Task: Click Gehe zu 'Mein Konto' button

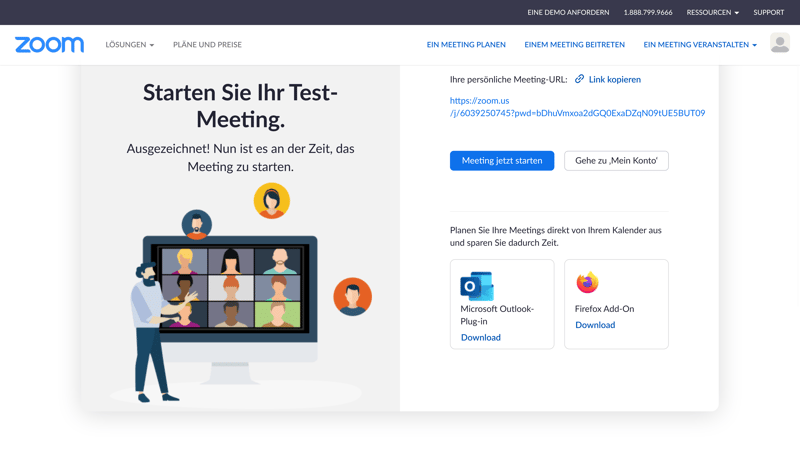Action: [616, 160]
